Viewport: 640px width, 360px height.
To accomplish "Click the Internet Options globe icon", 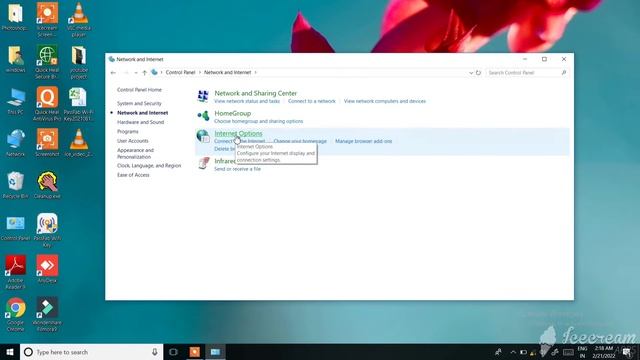I will coord(203,136).
